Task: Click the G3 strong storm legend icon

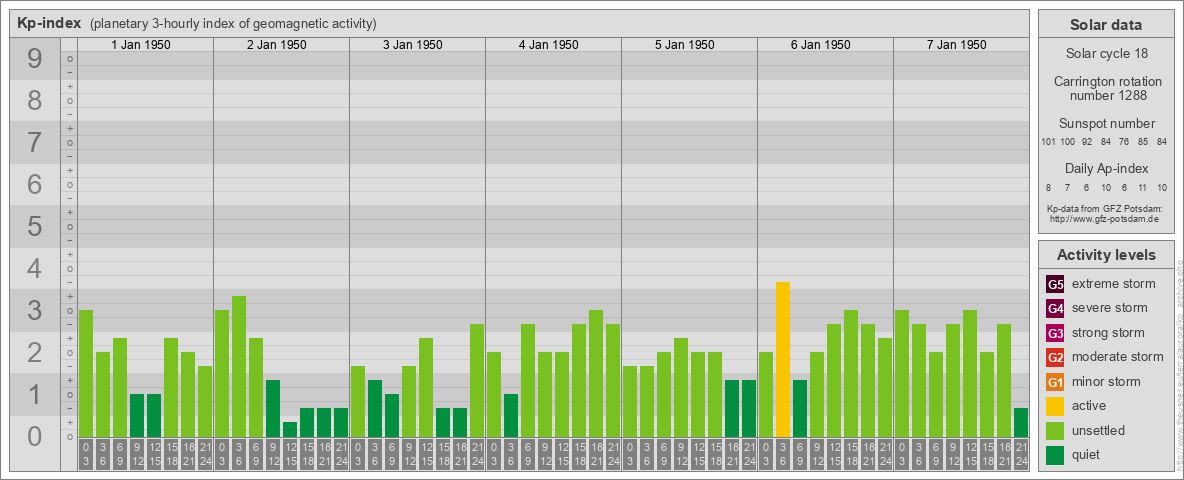Action: coord(1055,333)
